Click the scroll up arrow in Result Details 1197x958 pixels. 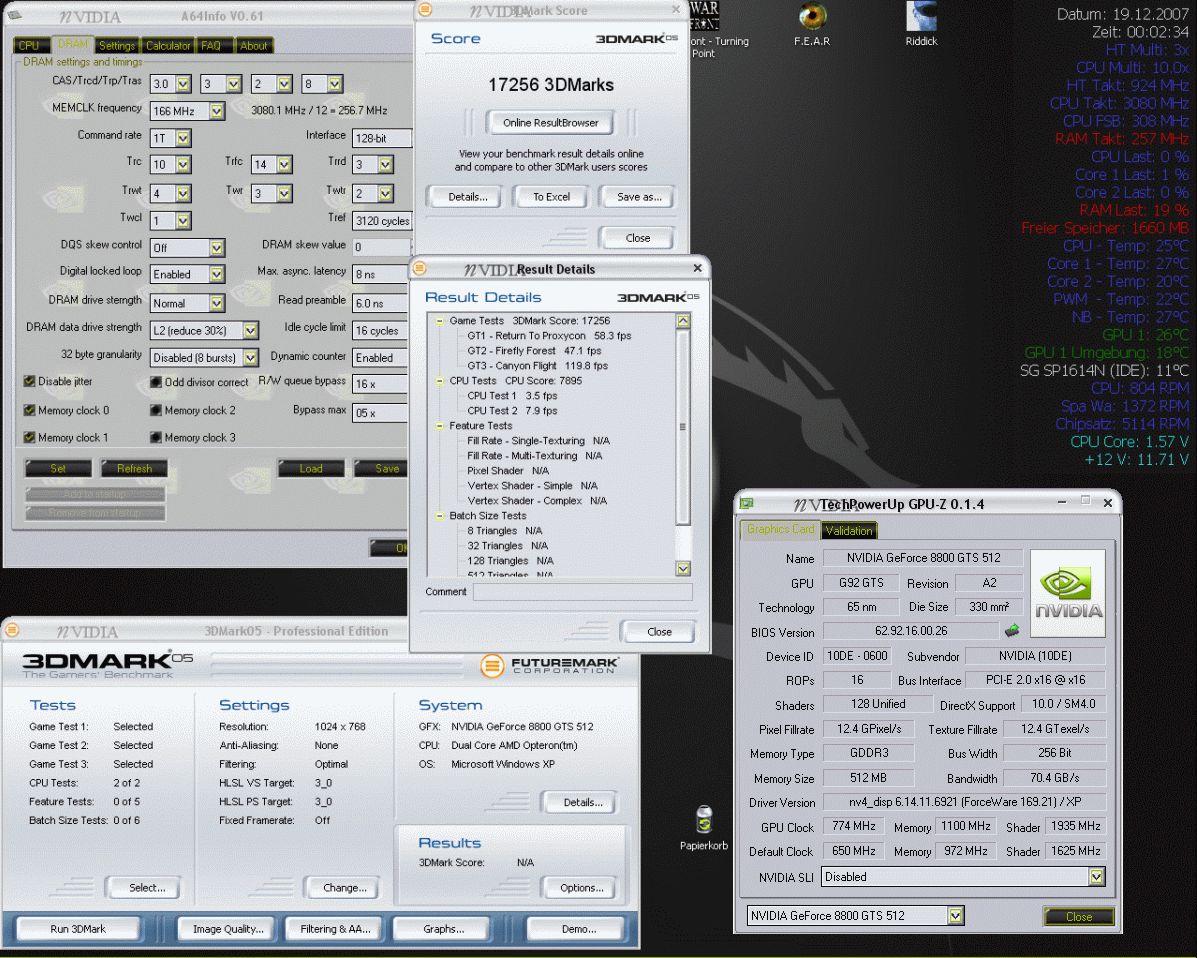pos(683,321)
